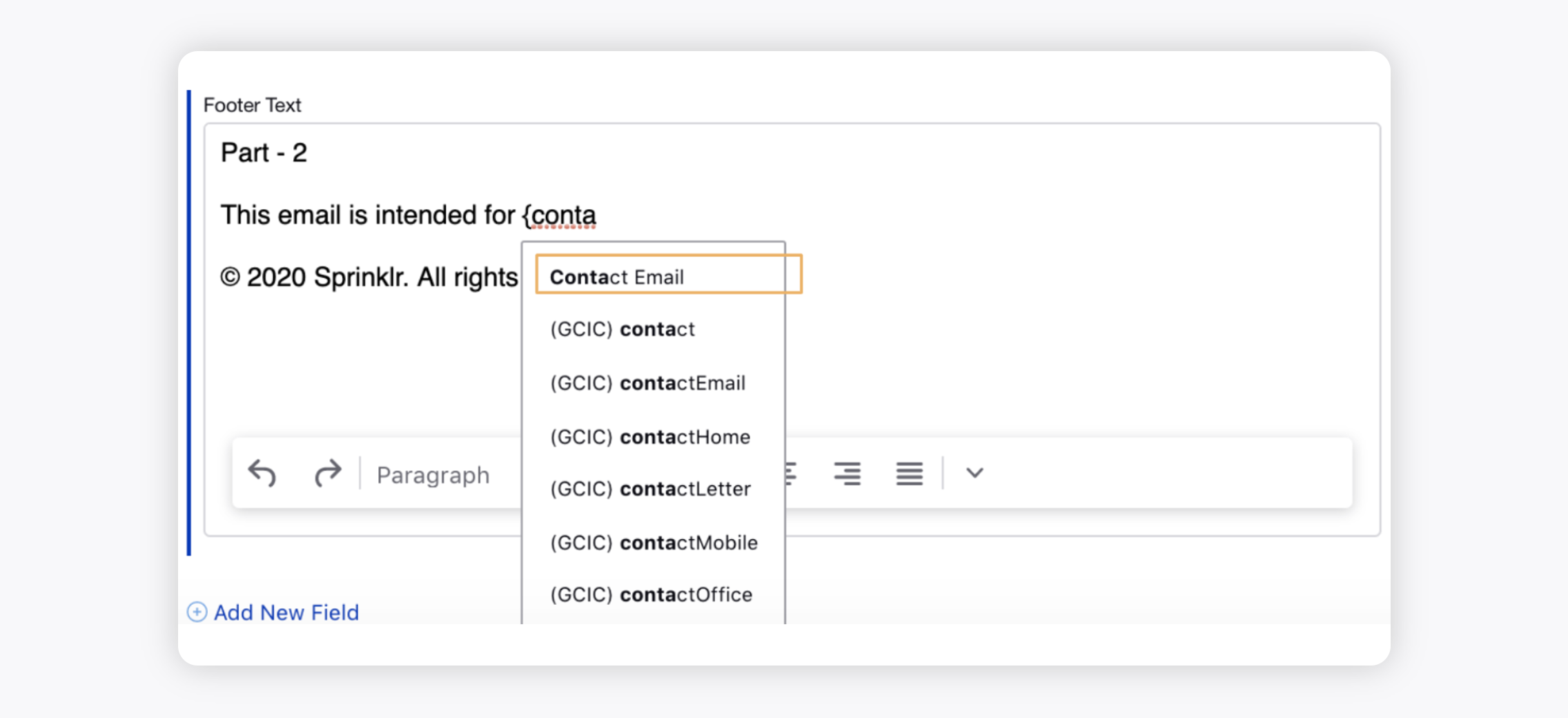Click the '© 2020 Sprinklr. All rights' line

coord(369,277)
